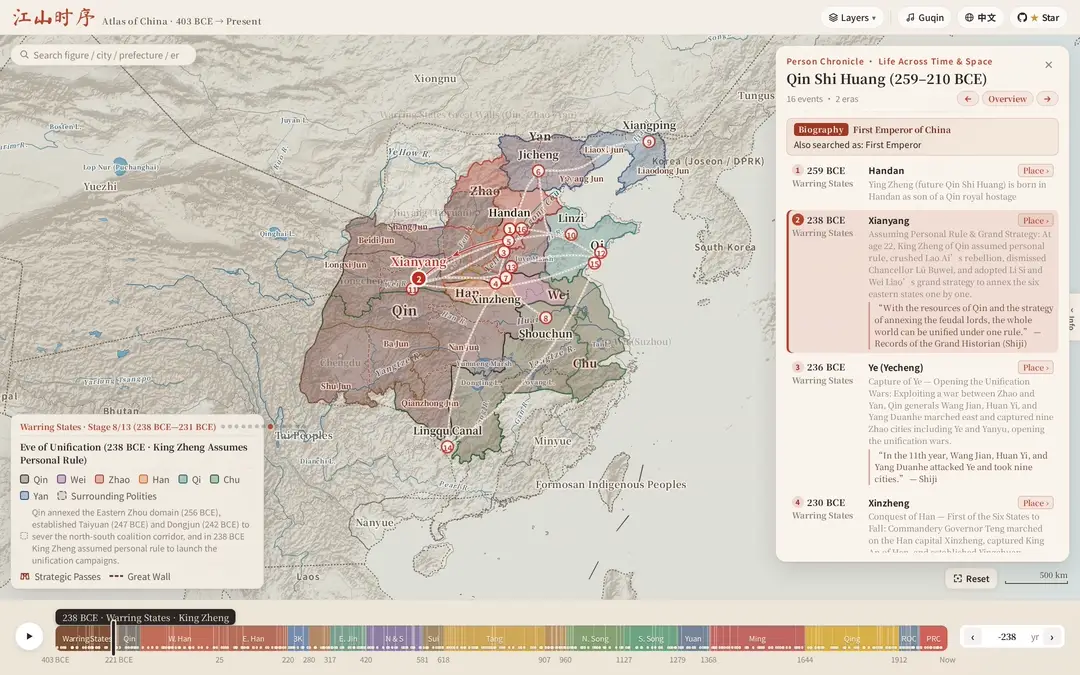The image size is (1080, 675).
Task: Jump to Sui era on timeline
Action: coord(433,638)
